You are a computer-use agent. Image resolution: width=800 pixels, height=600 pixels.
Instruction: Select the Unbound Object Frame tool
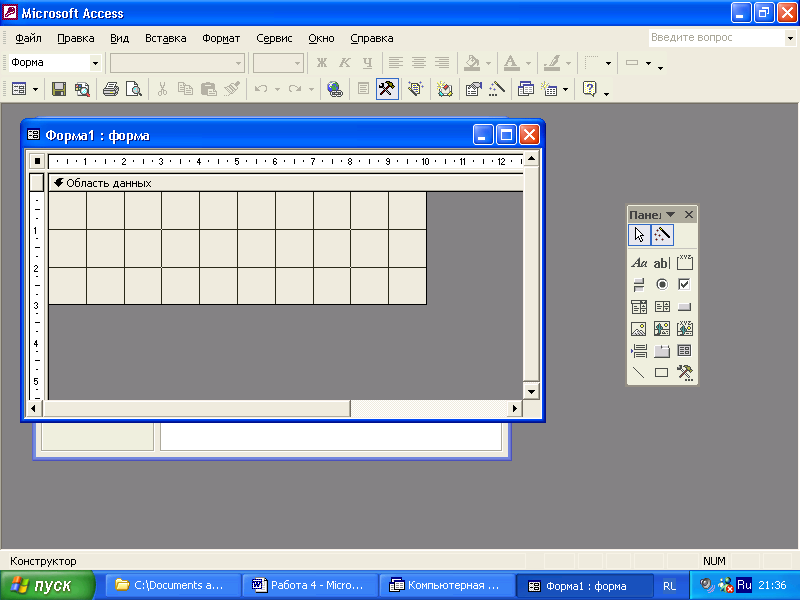[662, 329]
